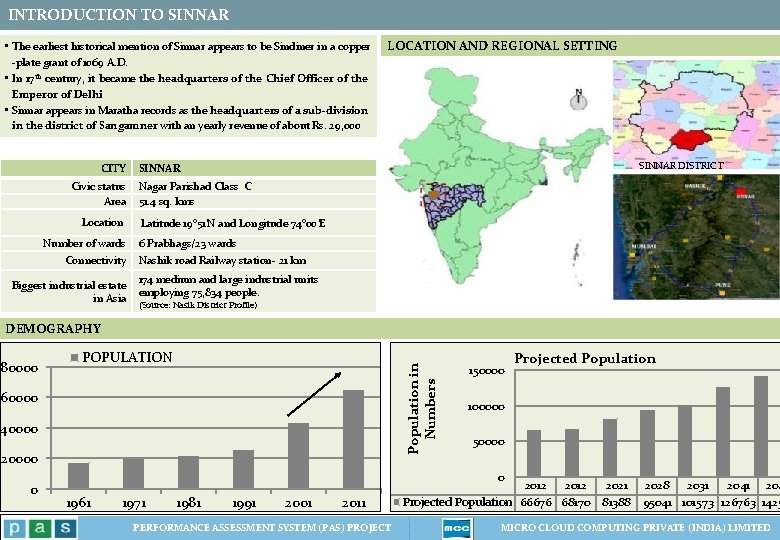Image resolution: width=780 pixels, height=540 pixels.
Task: Click the north compass icon on map
Action: click(x=579, y=99)
